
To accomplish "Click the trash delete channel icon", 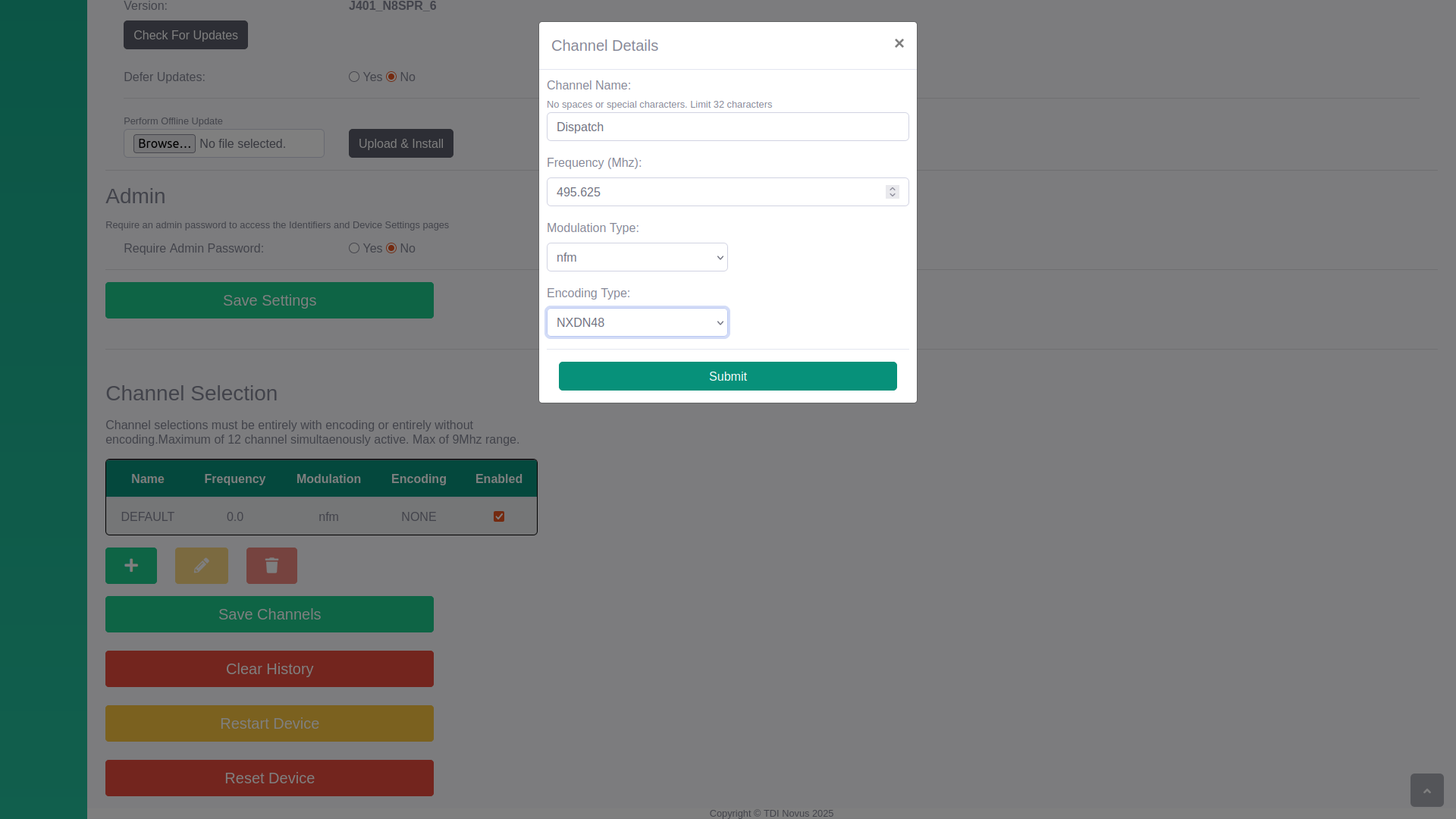I will pyautogui.click(x=271, y=566).
